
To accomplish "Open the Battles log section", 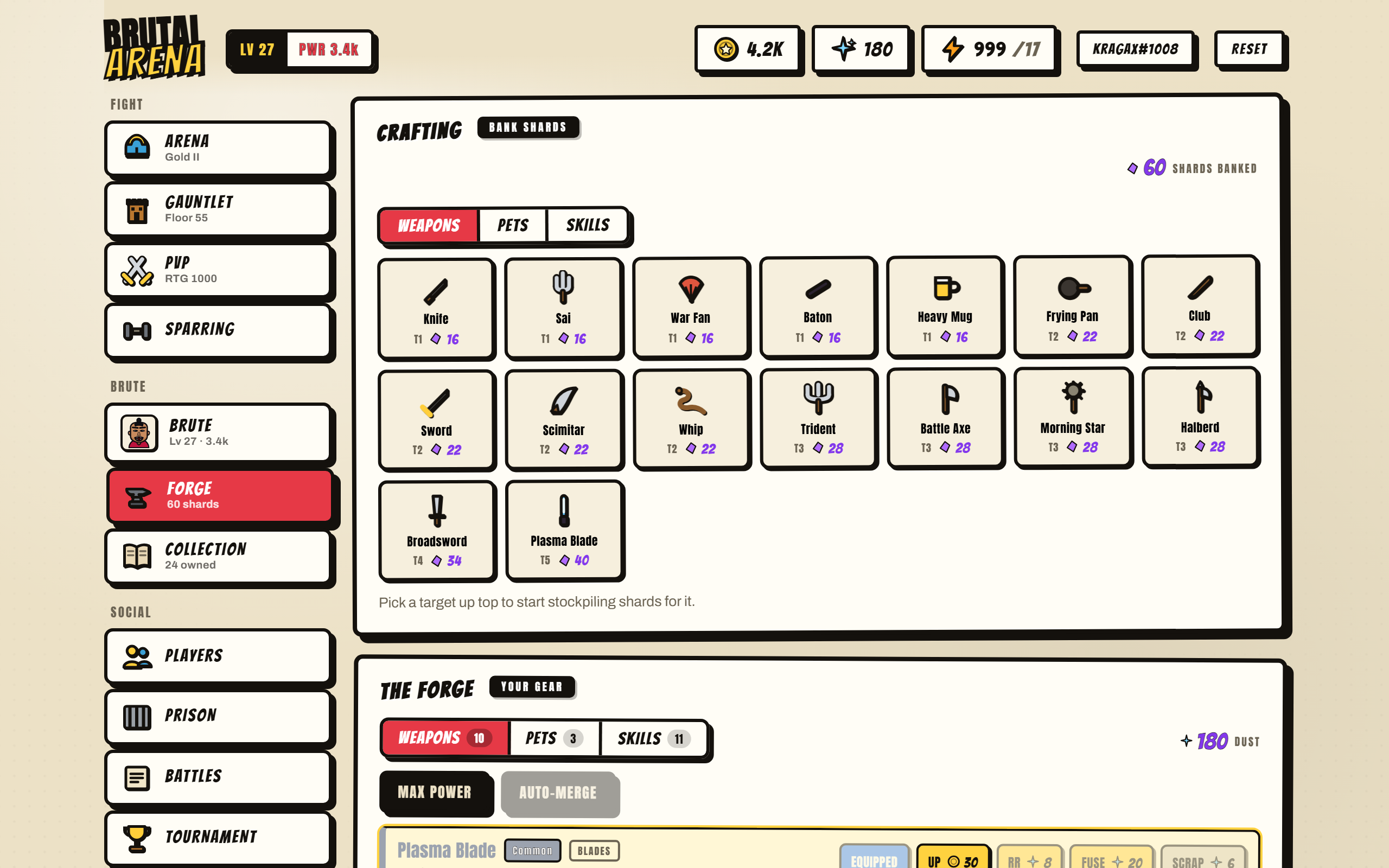I will (218, 777).
